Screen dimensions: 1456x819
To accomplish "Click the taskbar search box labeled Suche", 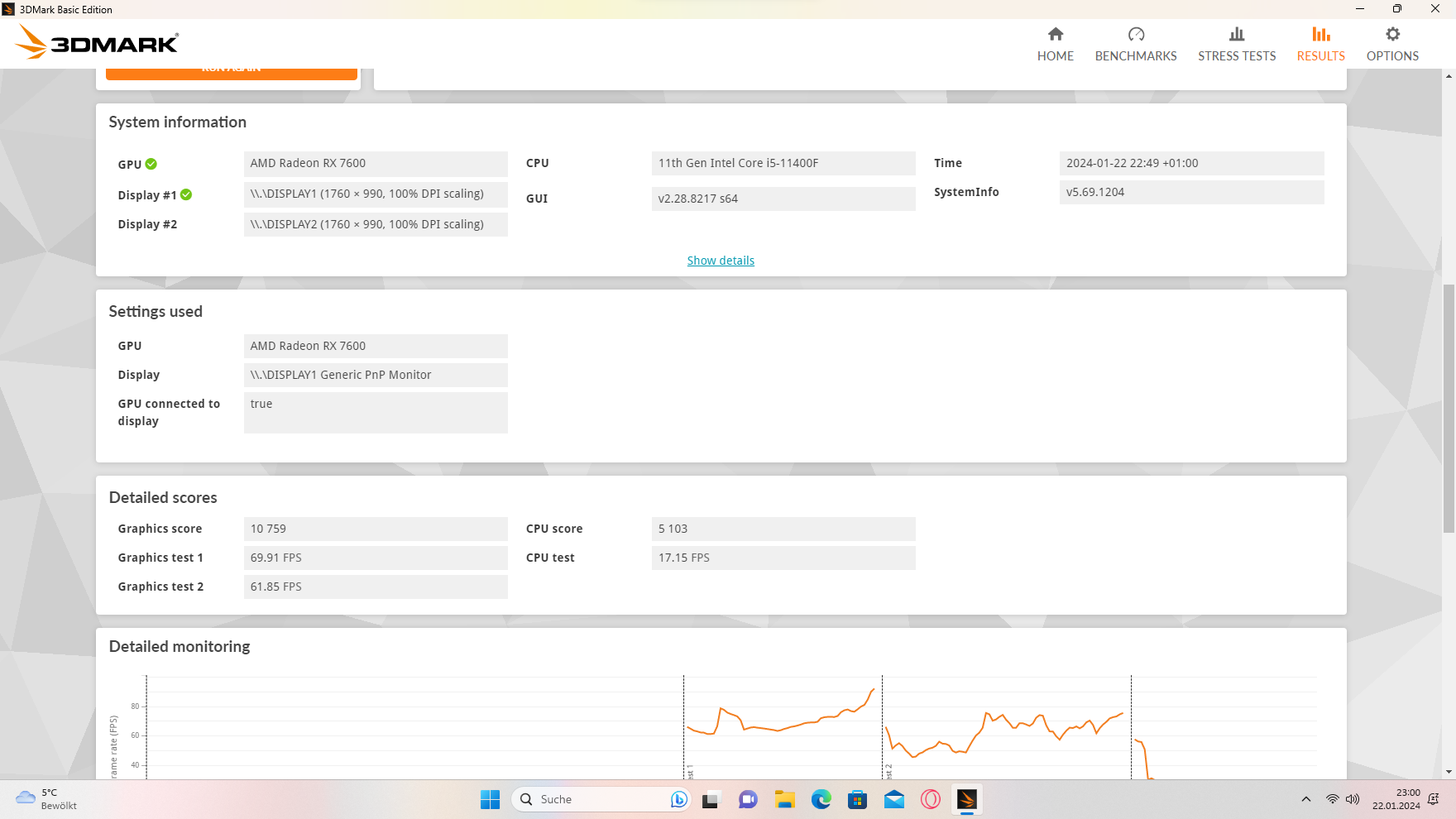I will point(601,799).
